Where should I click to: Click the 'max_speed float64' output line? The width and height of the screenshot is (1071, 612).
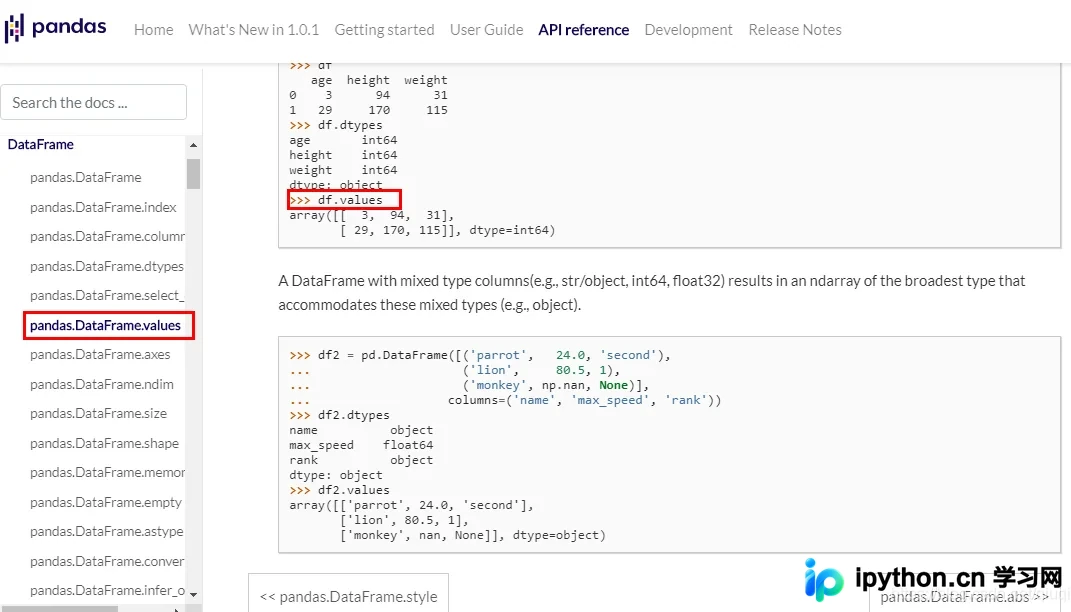point(361,445)
